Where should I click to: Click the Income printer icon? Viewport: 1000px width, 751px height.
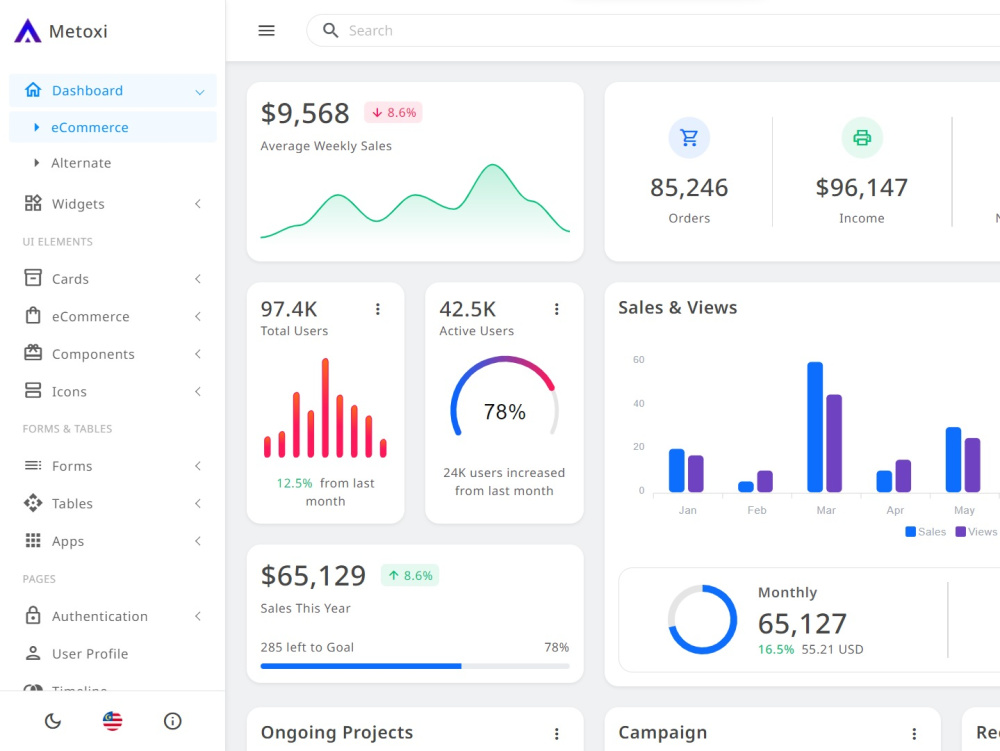tap(861, 137)
